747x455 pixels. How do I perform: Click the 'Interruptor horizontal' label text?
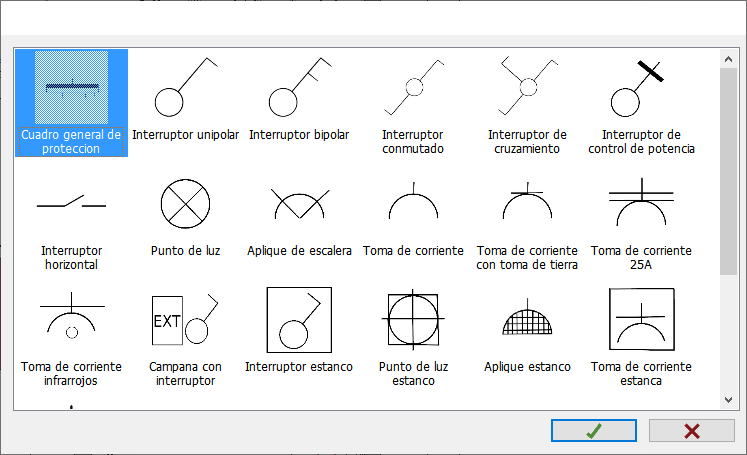pos(71,258)
